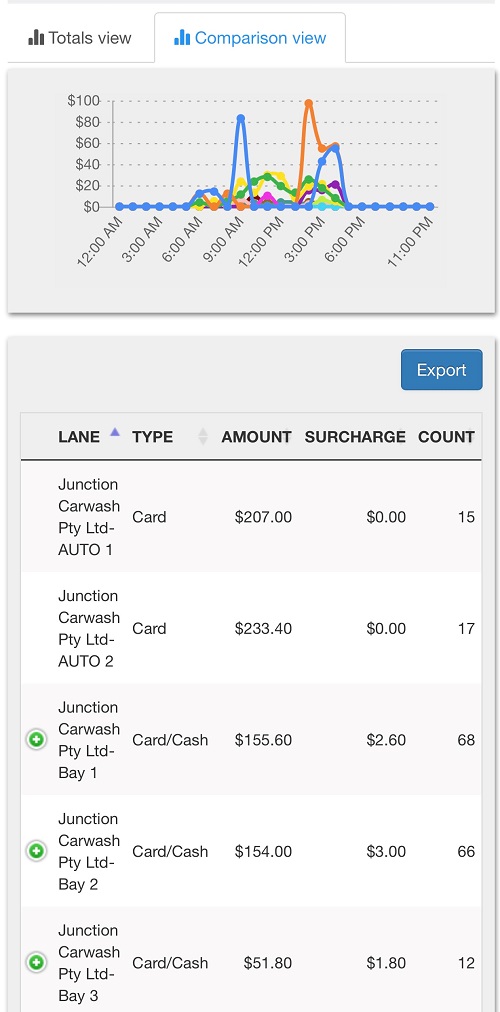This screenshot has width=500, height=1012.
Task: Expand the Bay 2 row details
Action: 37,851
